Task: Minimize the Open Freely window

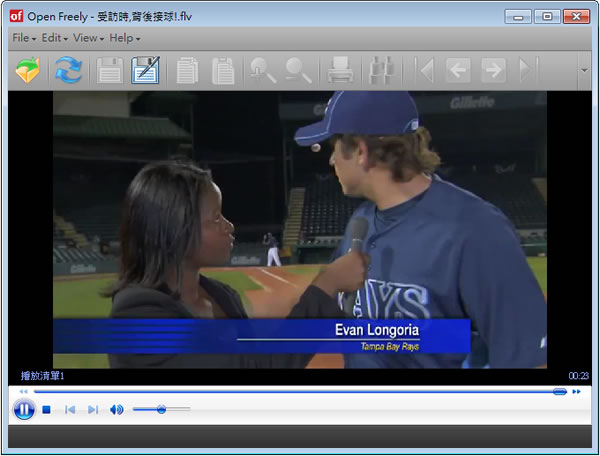Action: coord(518,16)
